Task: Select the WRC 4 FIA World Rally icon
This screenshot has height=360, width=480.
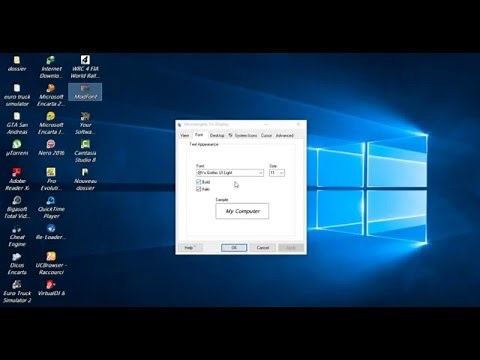Action: (x=85, y=67)
